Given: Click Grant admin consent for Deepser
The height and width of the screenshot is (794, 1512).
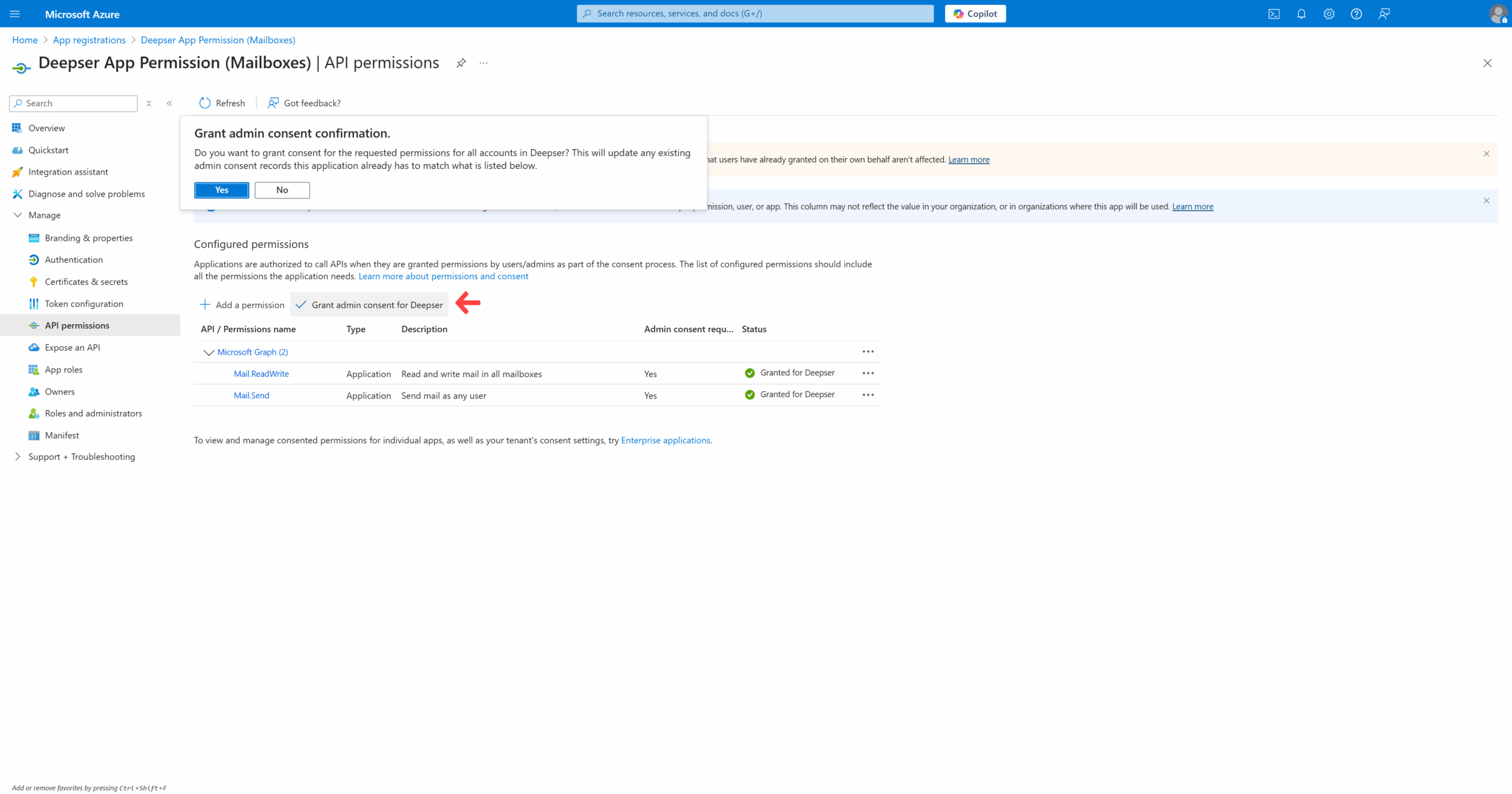Looking at the screenshot, I should (x=369, y=305).
